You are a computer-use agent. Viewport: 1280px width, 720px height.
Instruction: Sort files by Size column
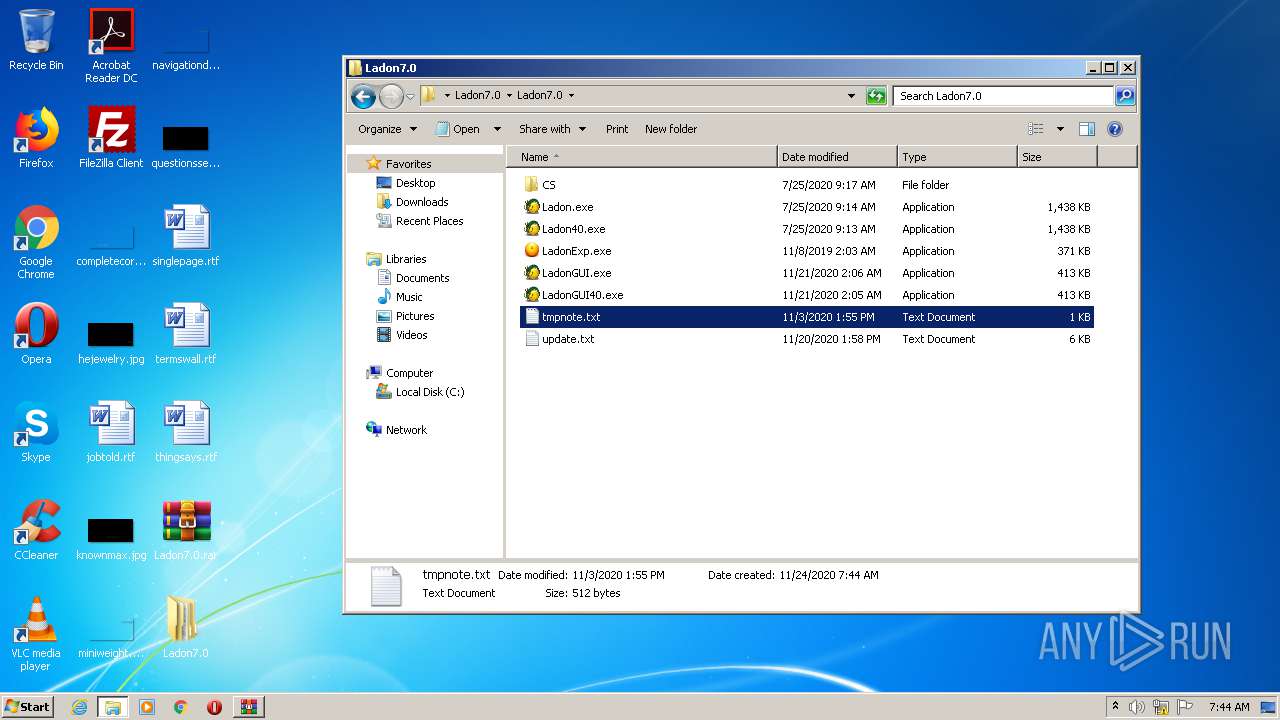point(1057,157)
